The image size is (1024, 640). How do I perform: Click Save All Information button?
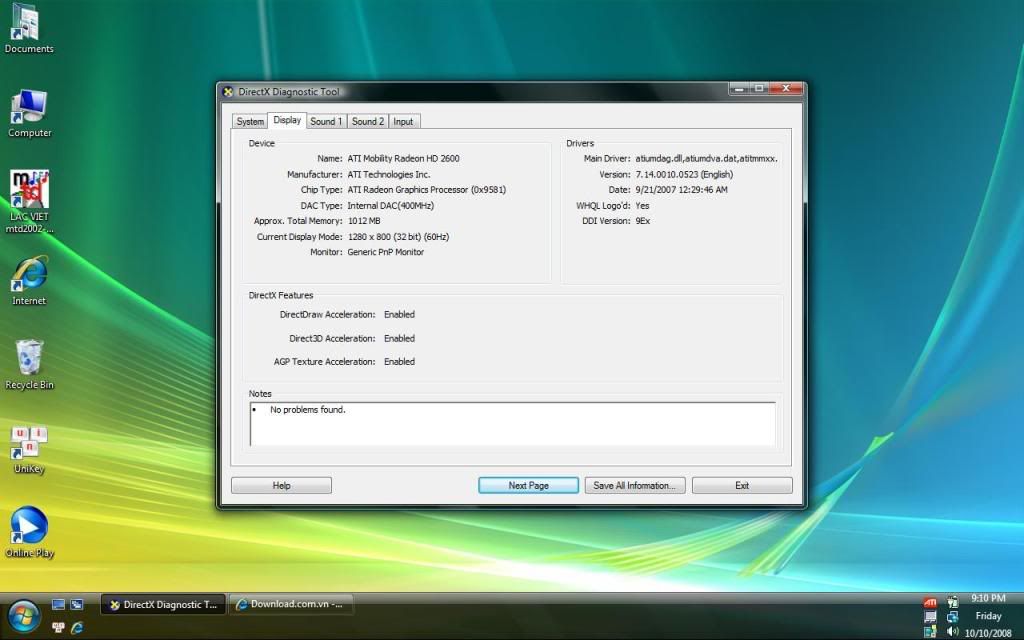click(635, 485)
